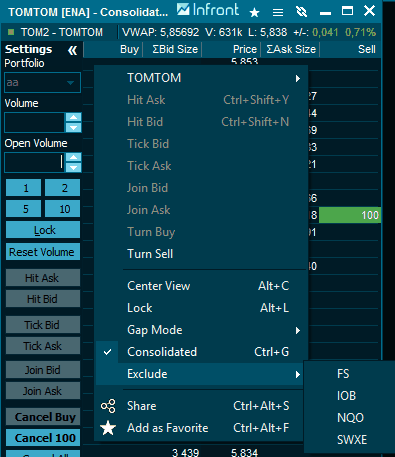The width and height of the screenshot is (395, 457).
Task: Decrease Volume with down arrow
Action: [x=74, y=127]
